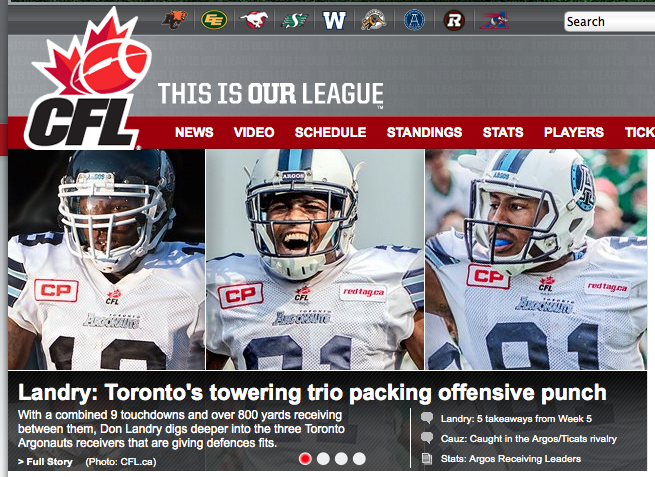The image size is (655, 477).
Task: Click into the Search field
Action: pos(609,22)
